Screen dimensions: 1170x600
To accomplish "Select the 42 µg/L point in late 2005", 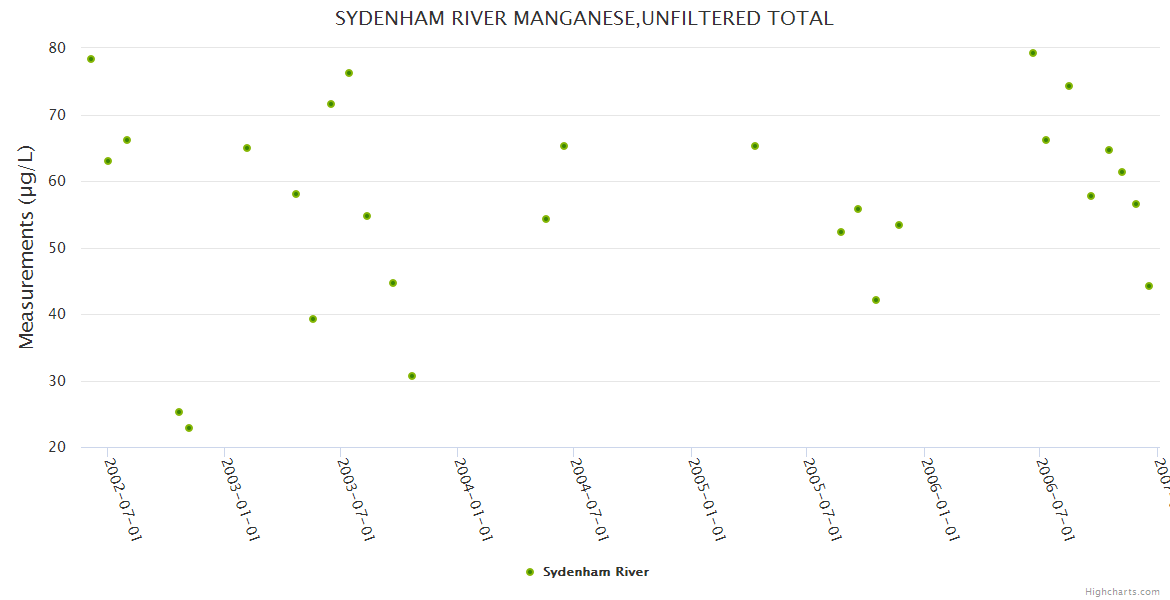I will point(876,300).
